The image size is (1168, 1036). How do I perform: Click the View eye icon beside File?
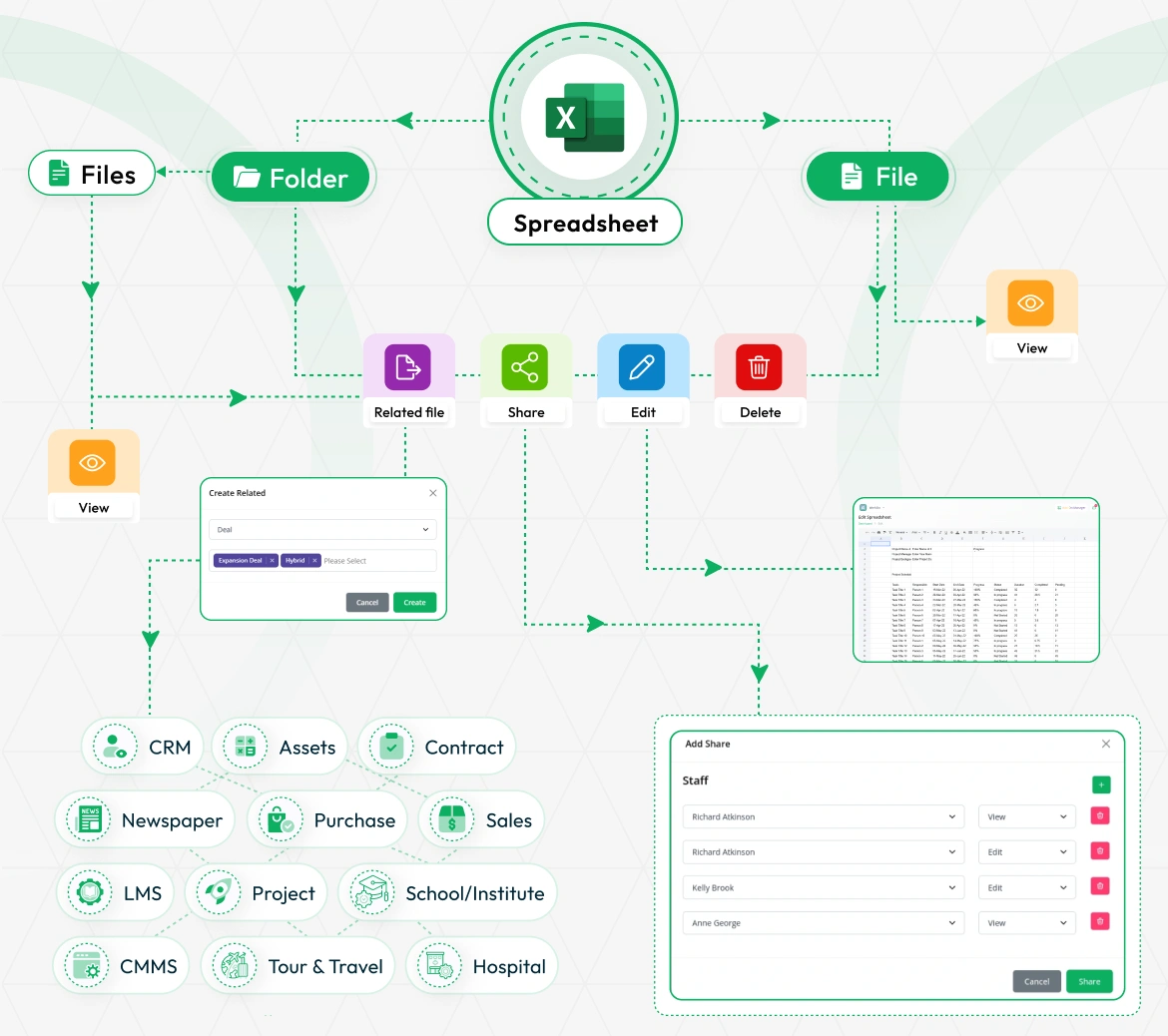[1031, 303]
